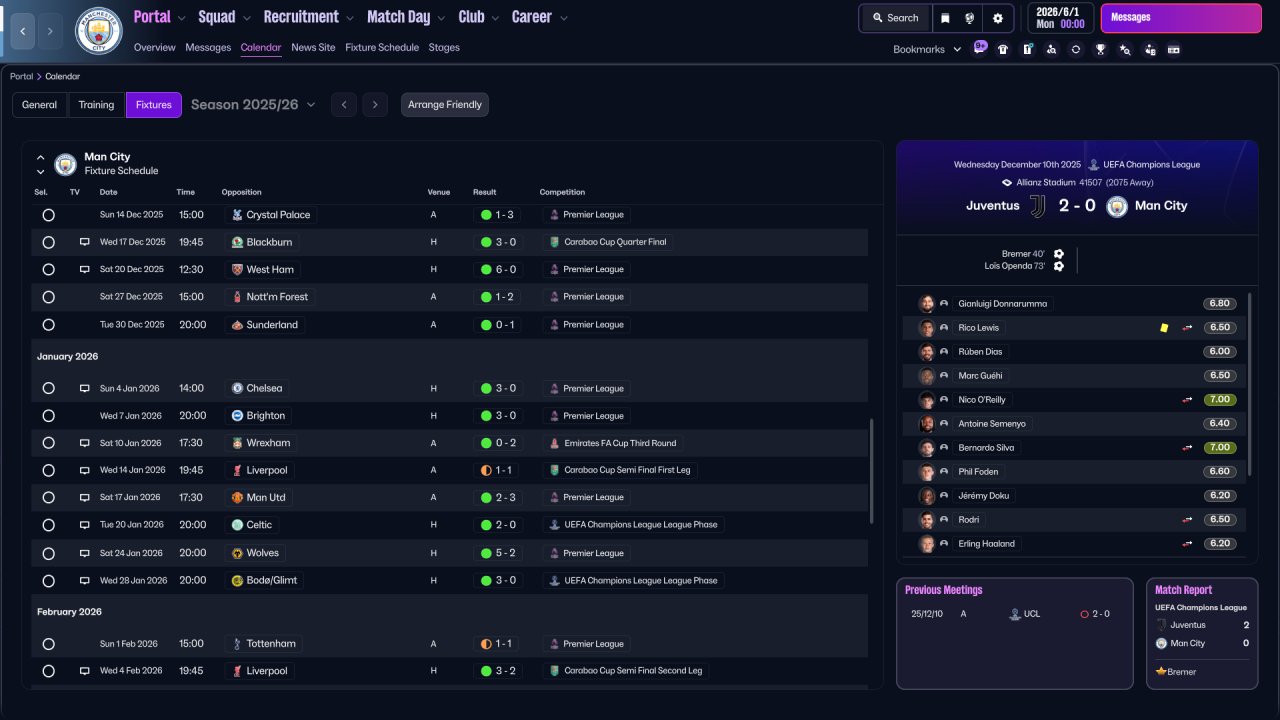Click the trophy icon in the bookmarks bar
This screenshot has height=720, width=1280.
coord(1100,49)
